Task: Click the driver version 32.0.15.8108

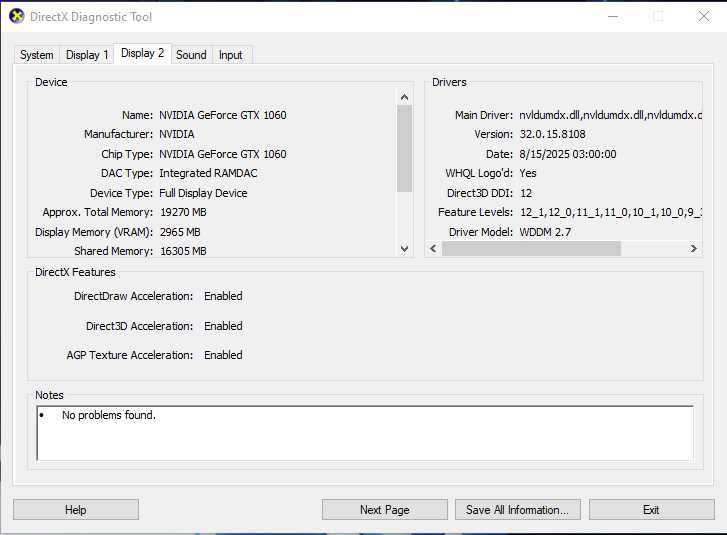Action: [552, 134]
